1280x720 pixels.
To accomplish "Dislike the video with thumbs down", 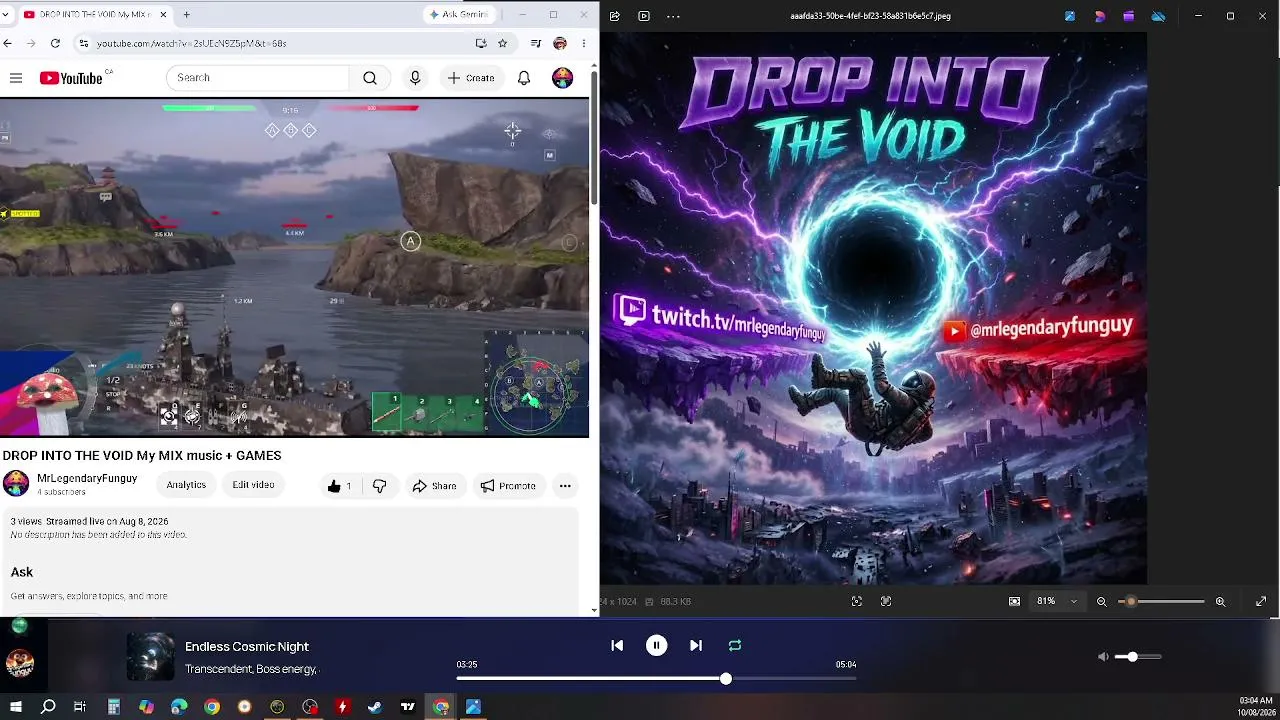I will (x=379, y=486).
